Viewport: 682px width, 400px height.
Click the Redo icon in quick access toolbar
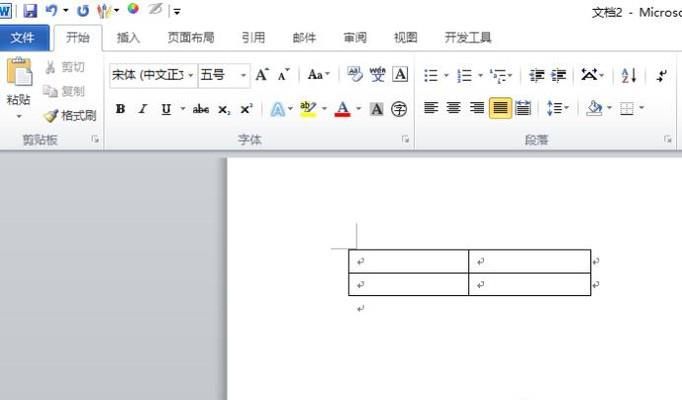[x=83, y=10]
